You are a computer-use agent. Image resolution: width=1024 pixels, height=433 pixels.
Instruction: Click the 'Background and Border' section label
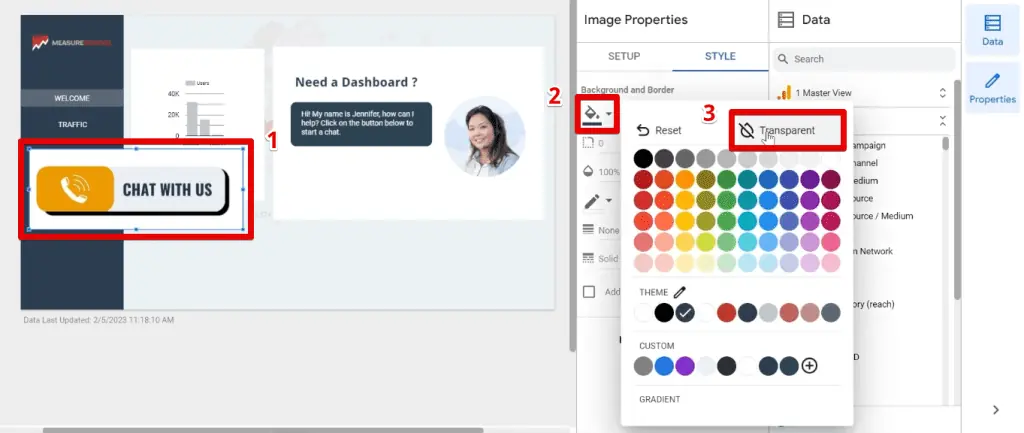627,90
